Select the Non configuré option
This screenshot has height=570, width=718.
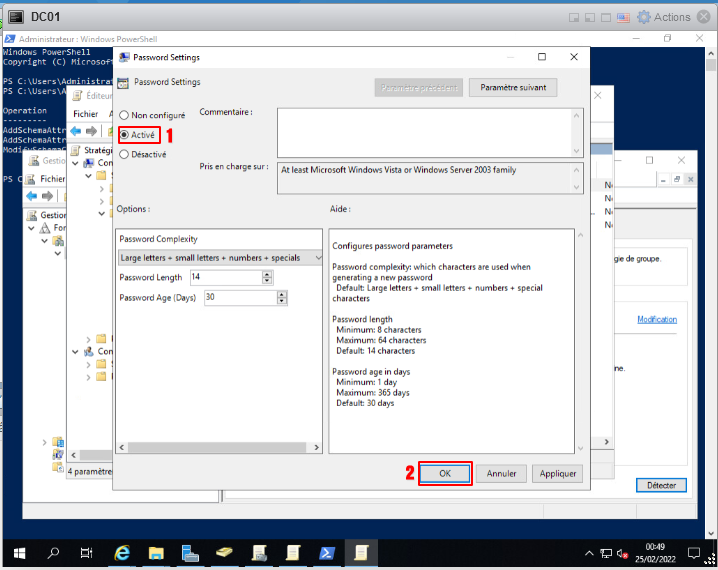[x=125, y=115]
